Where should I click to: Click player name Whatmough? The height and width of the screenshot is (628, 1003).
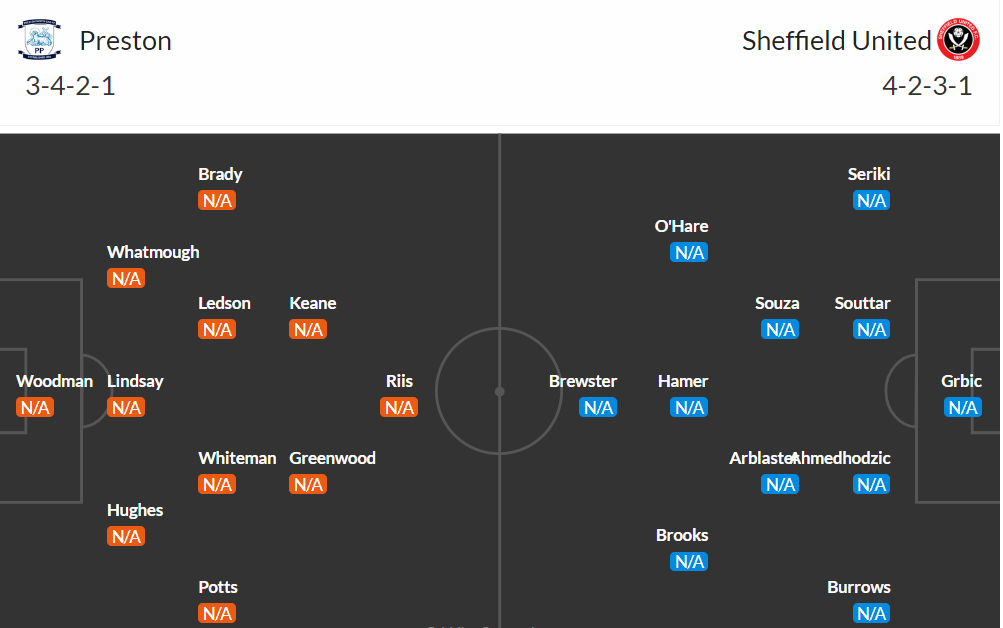153,253
